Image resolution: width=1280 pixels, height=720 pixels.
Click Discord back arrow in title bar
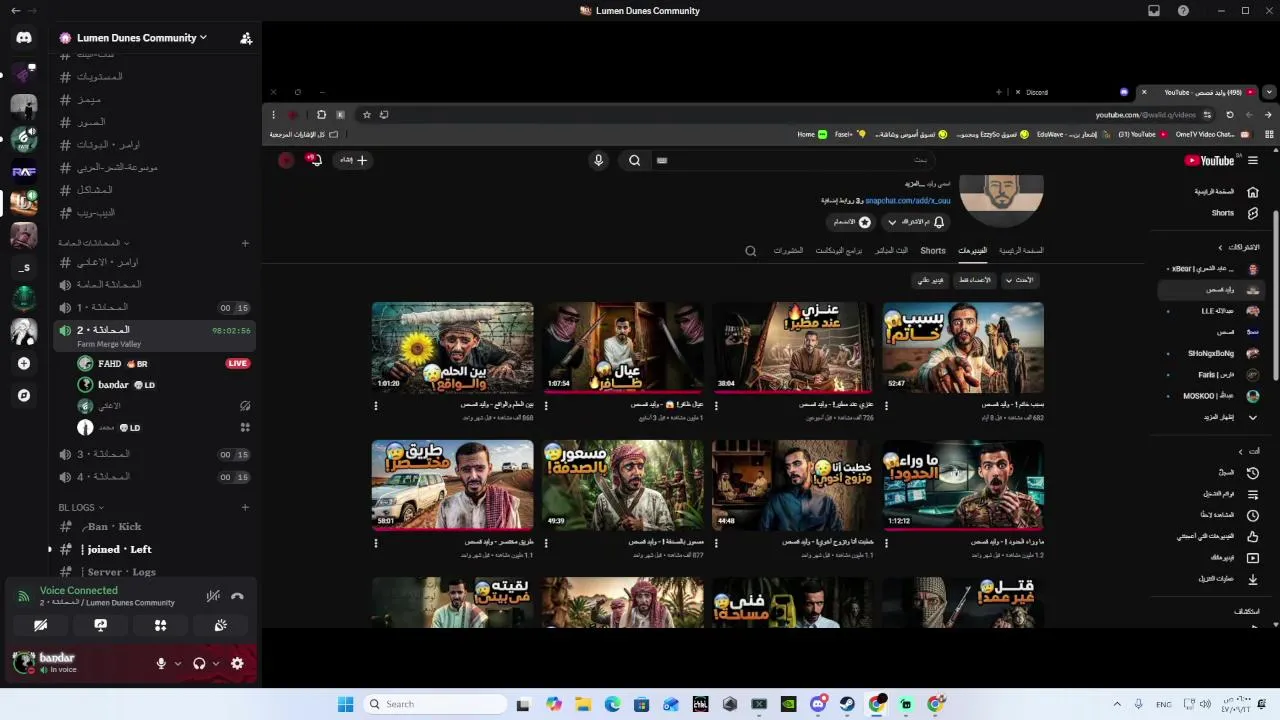pos(15,11)
